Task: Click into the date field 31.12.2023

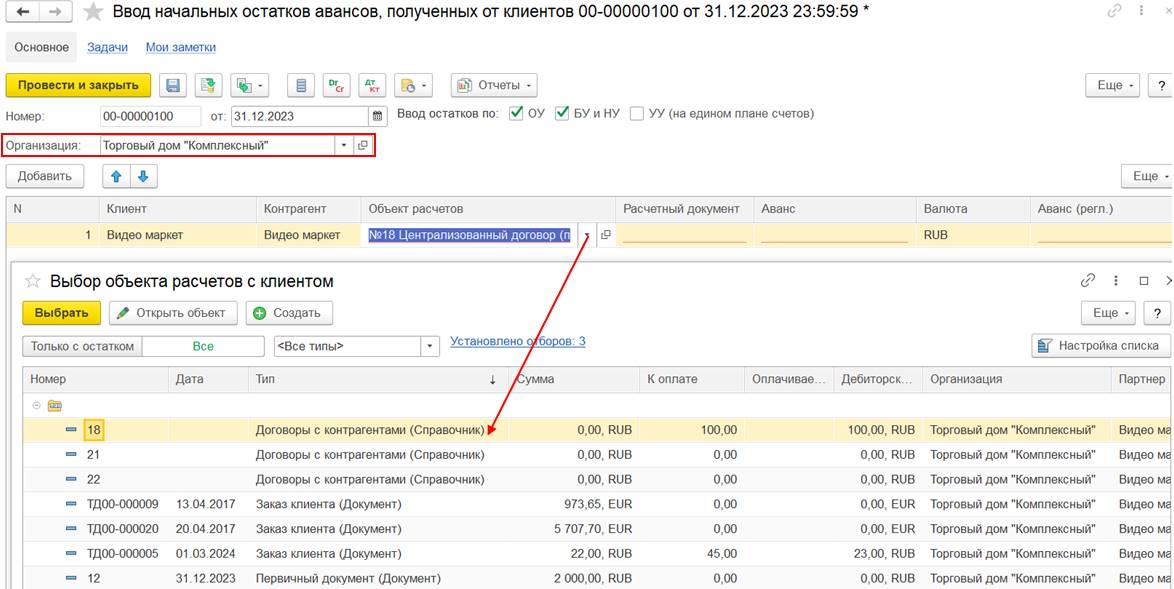Action: click(299, 116)
